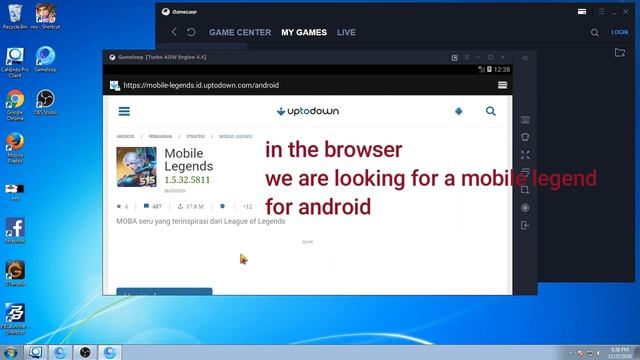This screenshot has width=640, height=360.
Task: Open the emulator browser tabs menu icon
Action: click(x=502, y=85)
